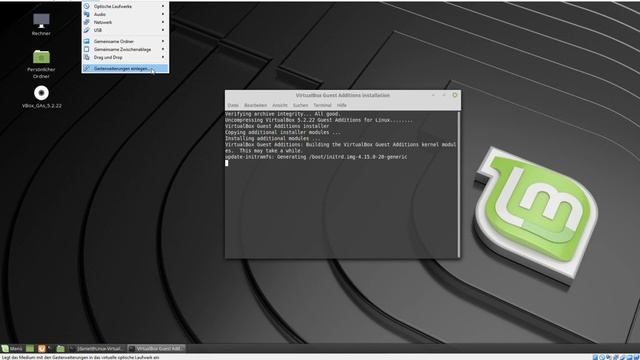Click the optical drive status bar indicator
The image size is (640, 360).
tap(602, 357)
